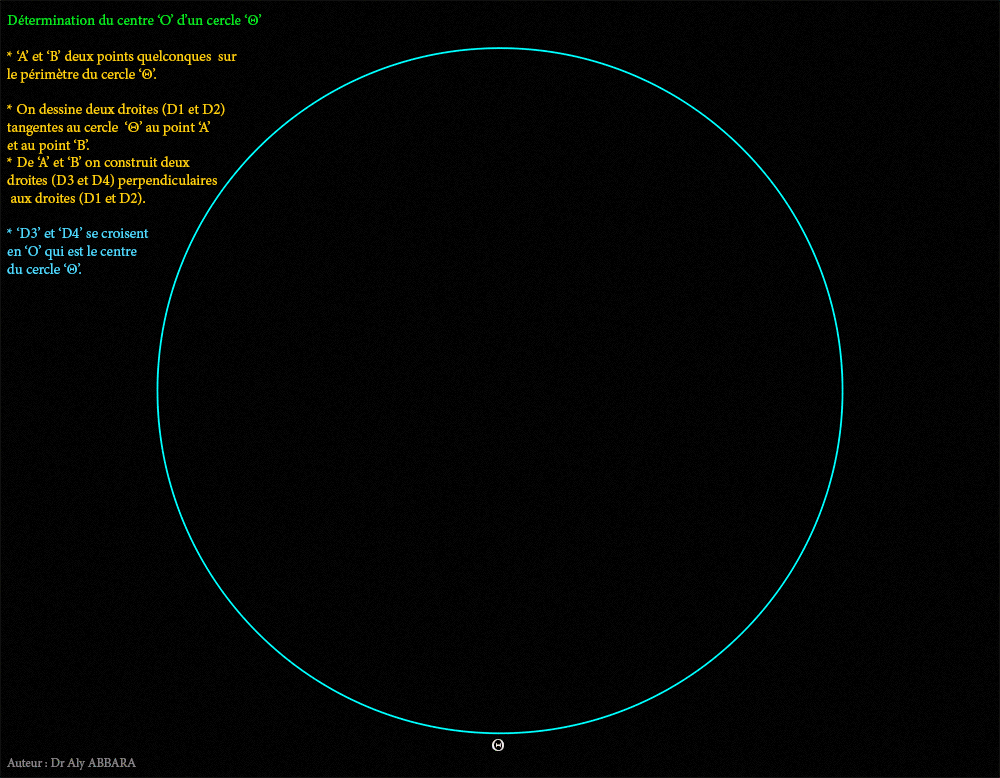Click the Θ label below the circle
Image resolution: width=1000 pixels, height=778 pixels.
coord(498,745)
